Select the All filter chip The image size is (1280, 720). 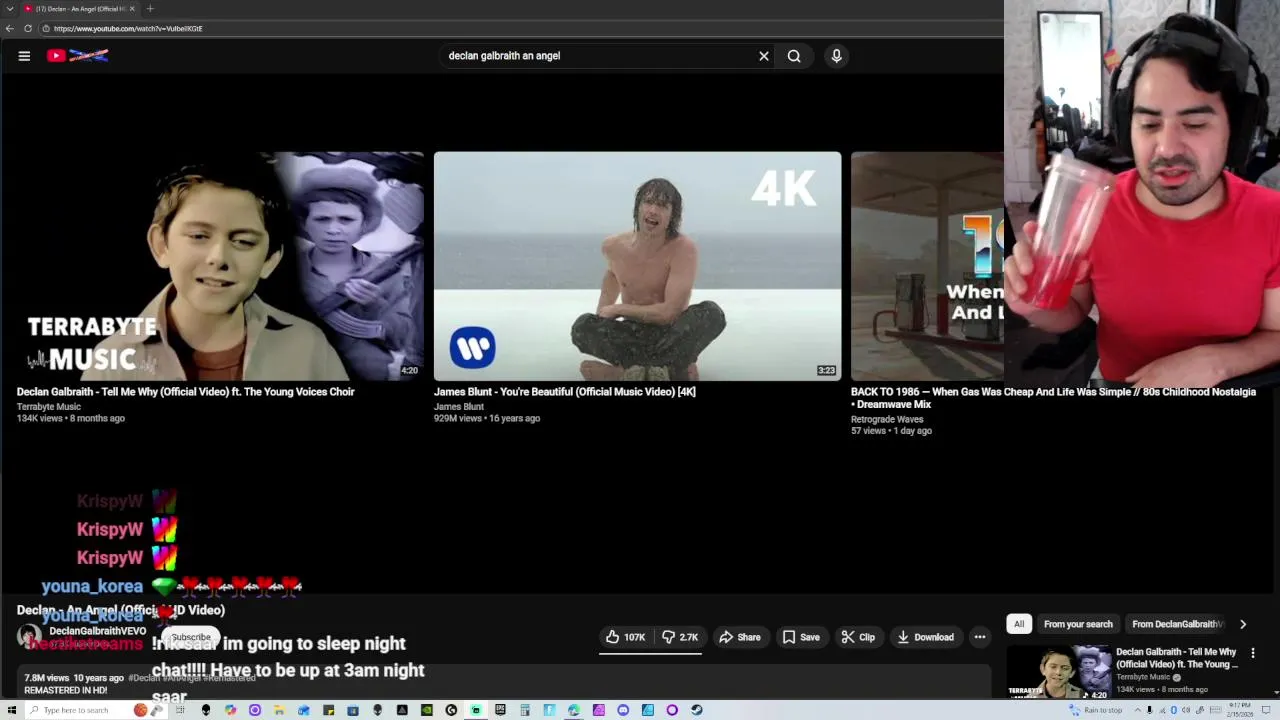click(1019, 624)
